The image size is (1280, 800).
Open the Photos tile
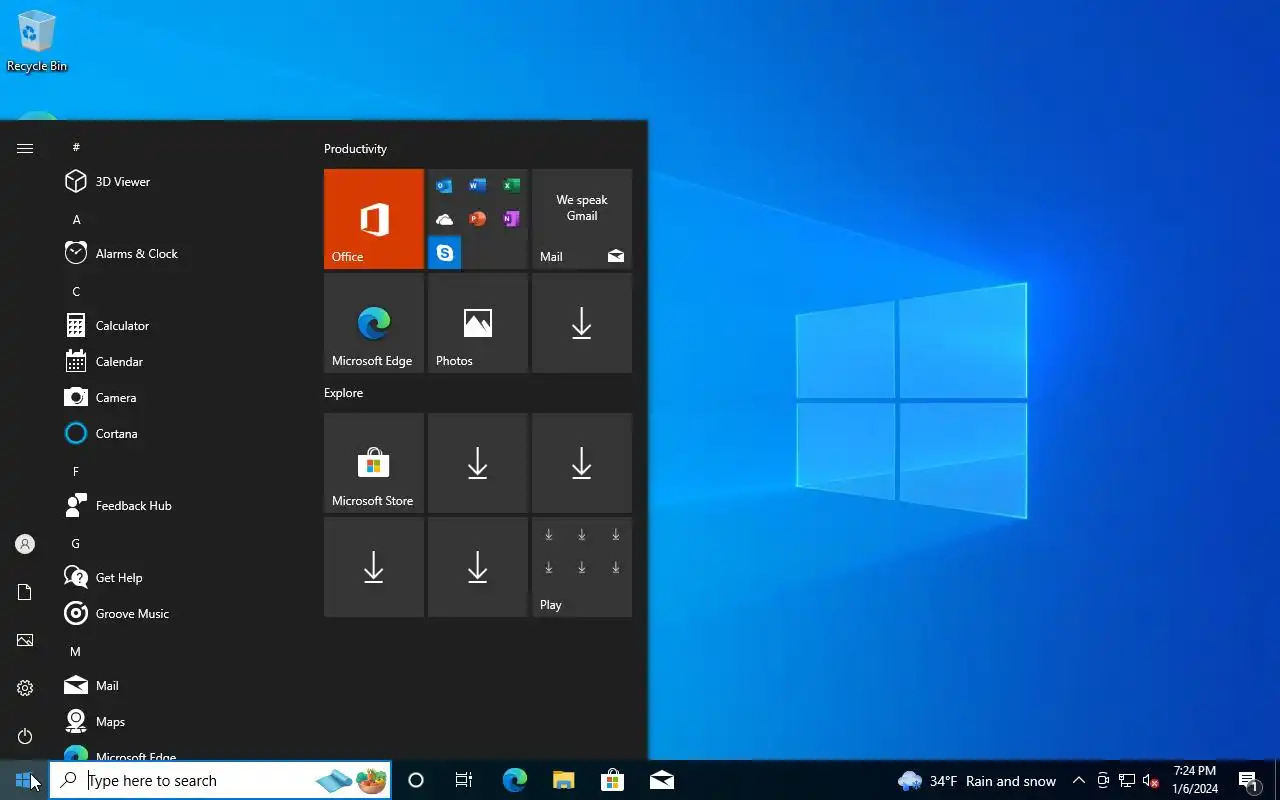click(x=478, y=323)
